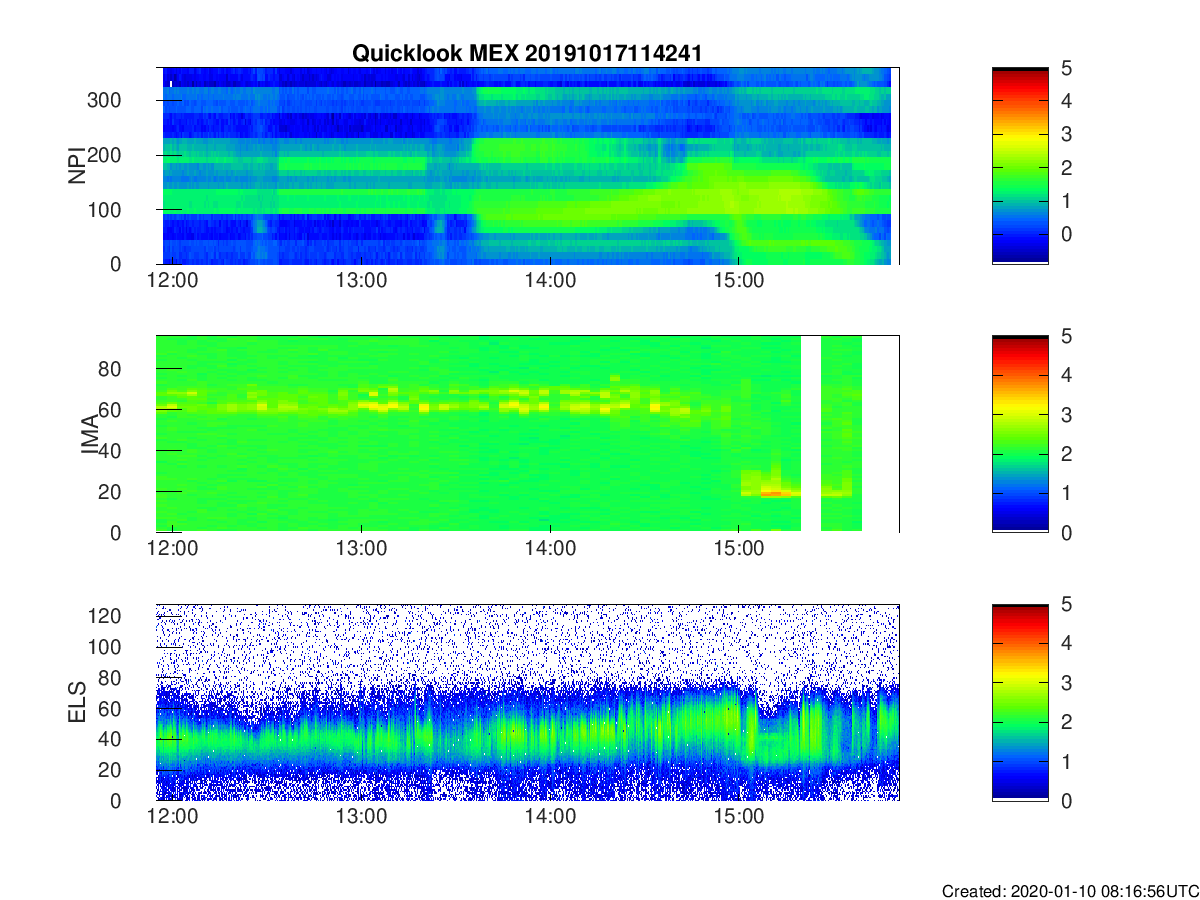This screenshot has height=900, width=1200.
Task: Click the 12:00 tick label under IMA panel
Action: point(173,549)
